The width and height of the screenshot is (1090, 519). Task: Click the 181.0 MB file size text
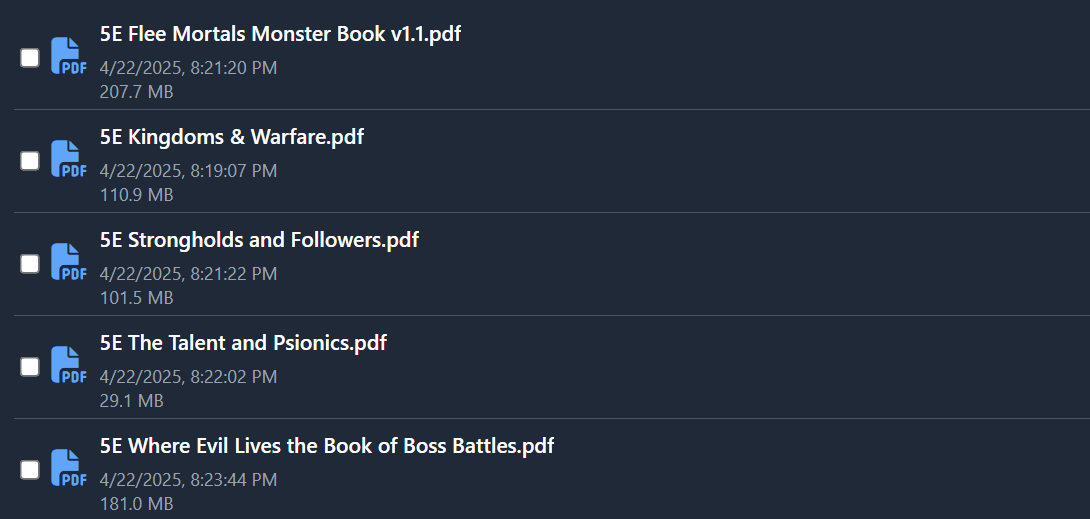[136, 504]
